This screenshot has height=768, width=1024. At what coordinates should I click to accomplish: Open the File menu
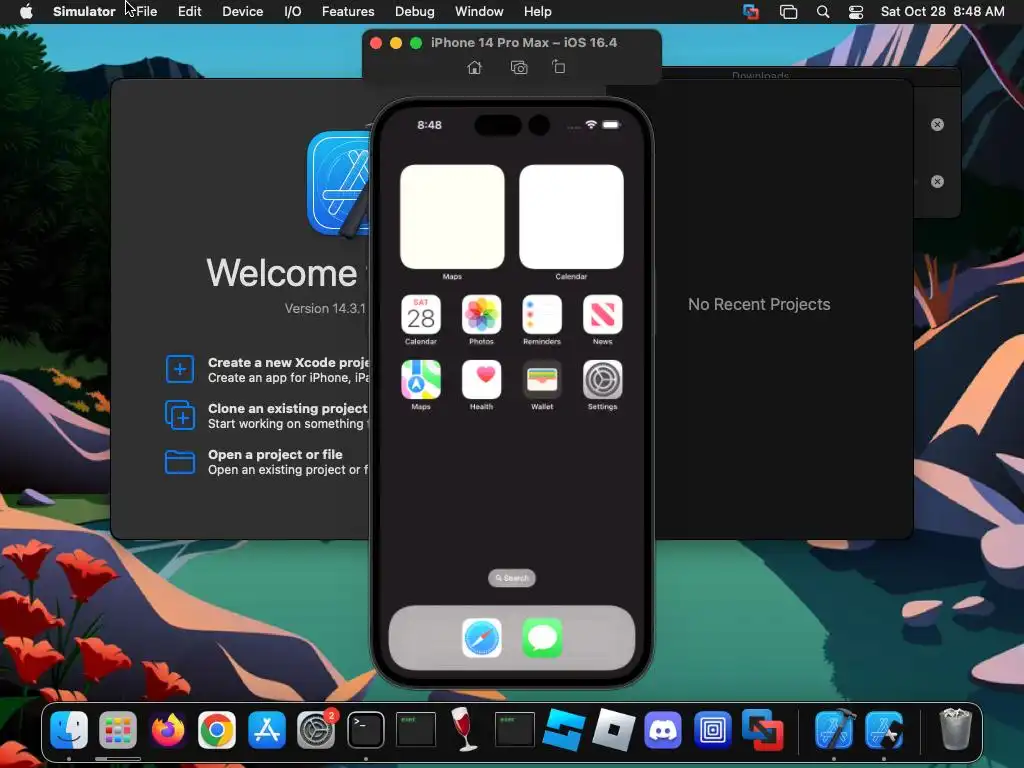pyautogui.click(x=147, y=12)
